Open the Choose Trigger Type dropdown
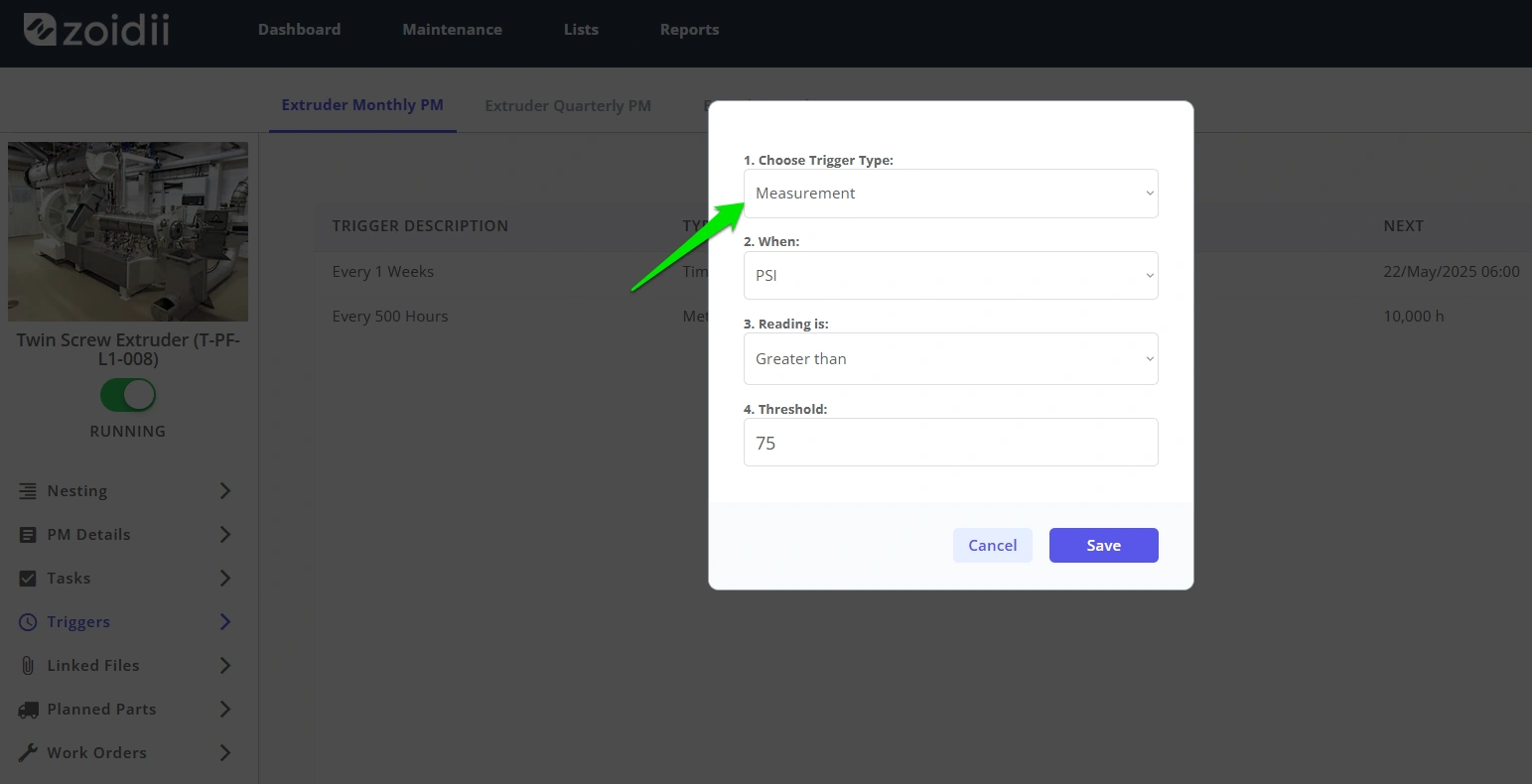Image resolution: width=1532 pixels, height=784 pixels. (950, 194)
